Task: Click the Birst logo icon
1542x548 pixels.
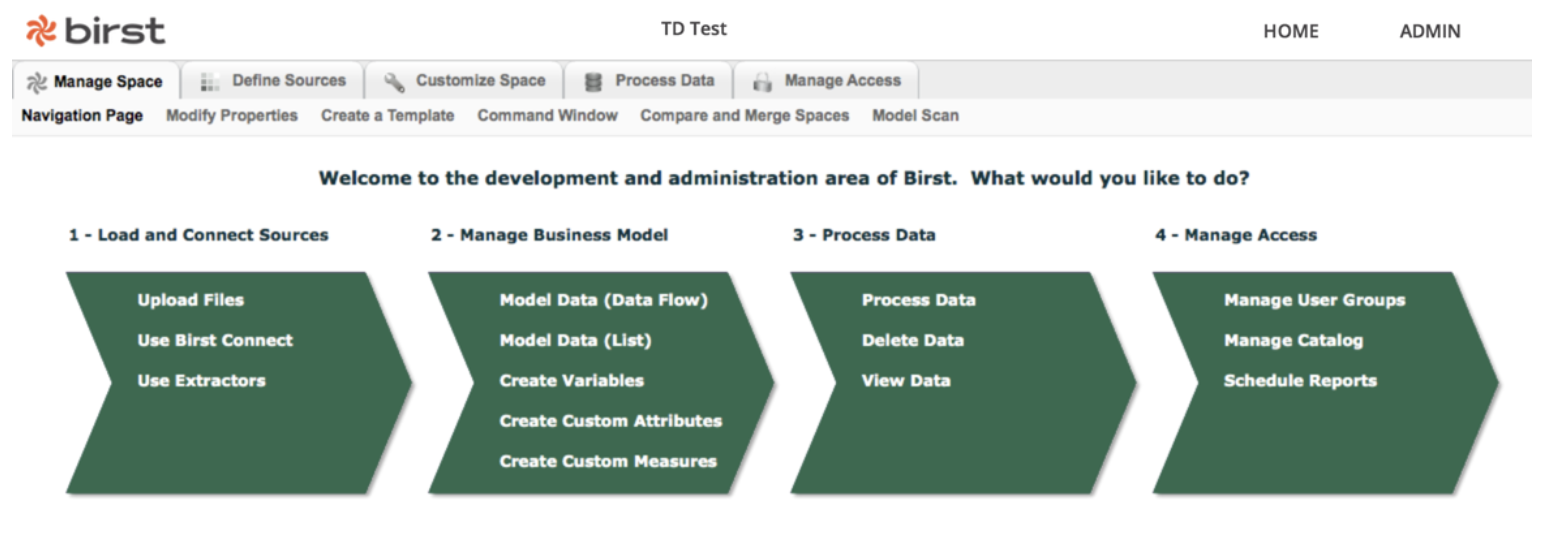Action: point(42,30)
